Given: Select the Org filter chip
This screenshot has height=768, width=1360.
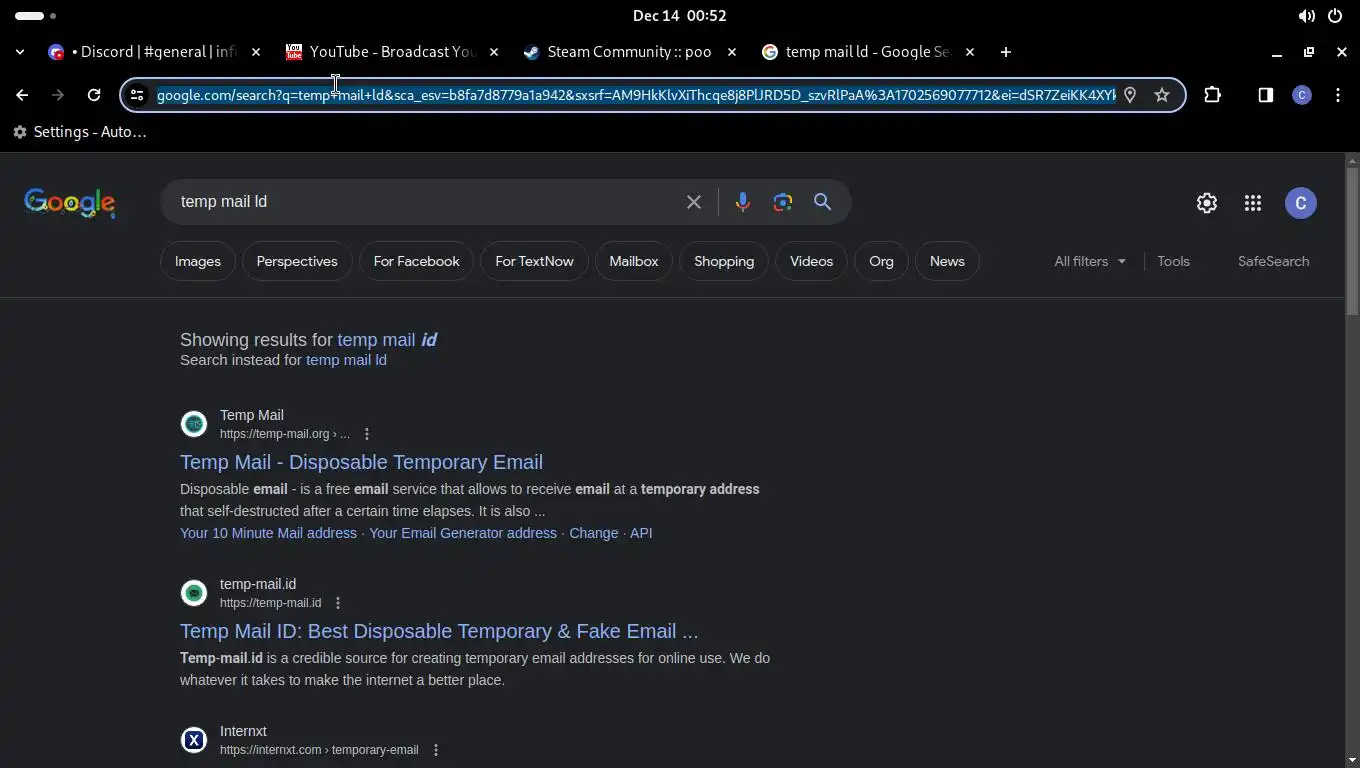Looking at the screenshot, I should click(881, 261).
